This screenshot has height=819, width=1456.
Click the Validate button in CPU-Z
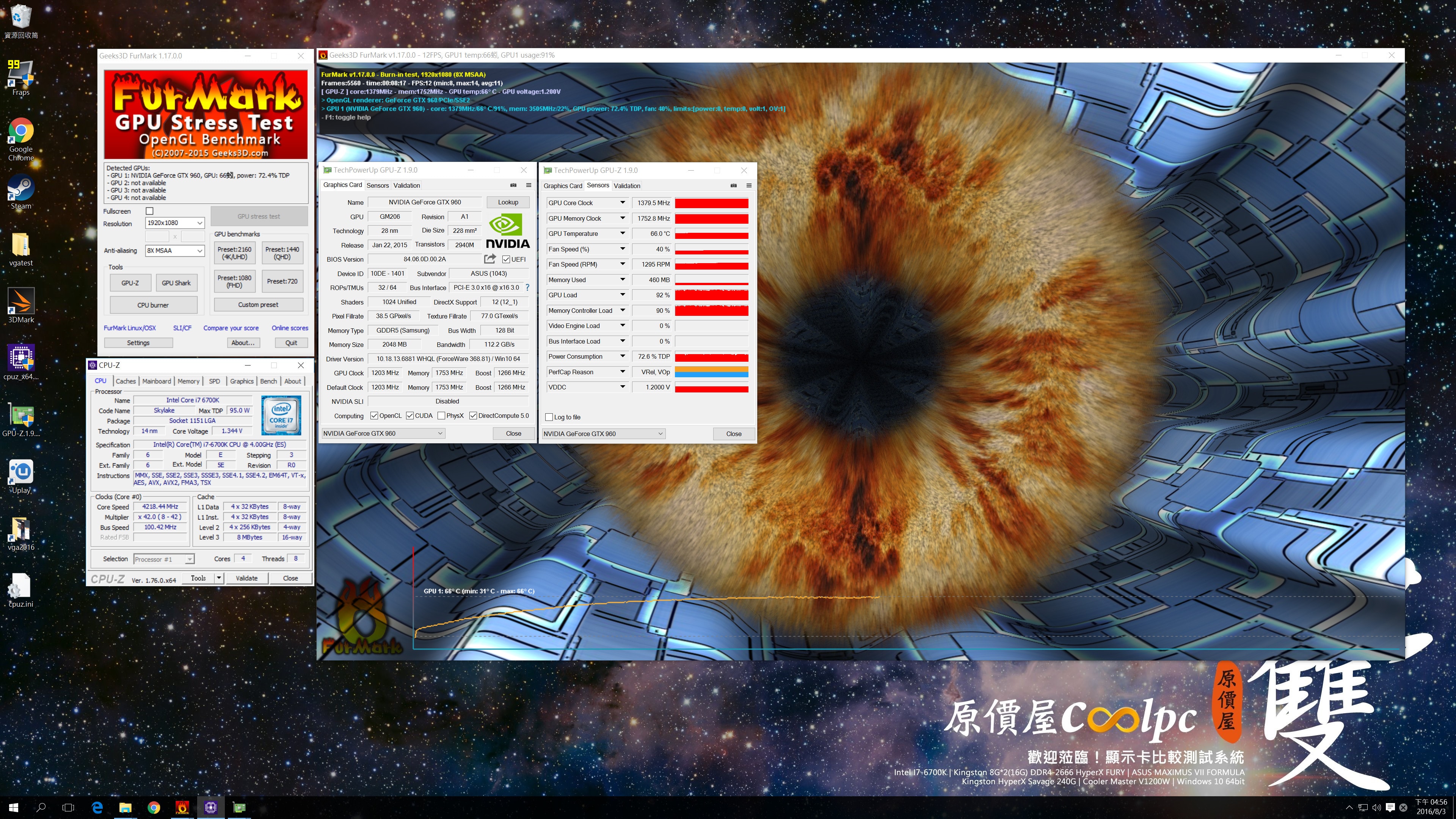point(246,577)
